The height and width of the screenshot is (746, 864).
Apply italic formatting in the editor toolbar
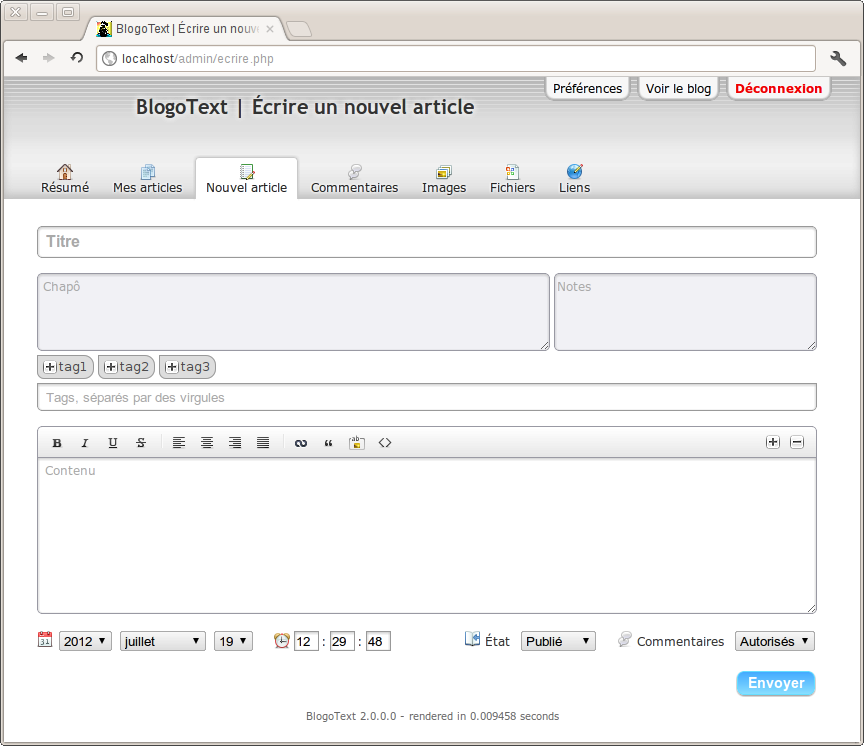click(85, 442)
